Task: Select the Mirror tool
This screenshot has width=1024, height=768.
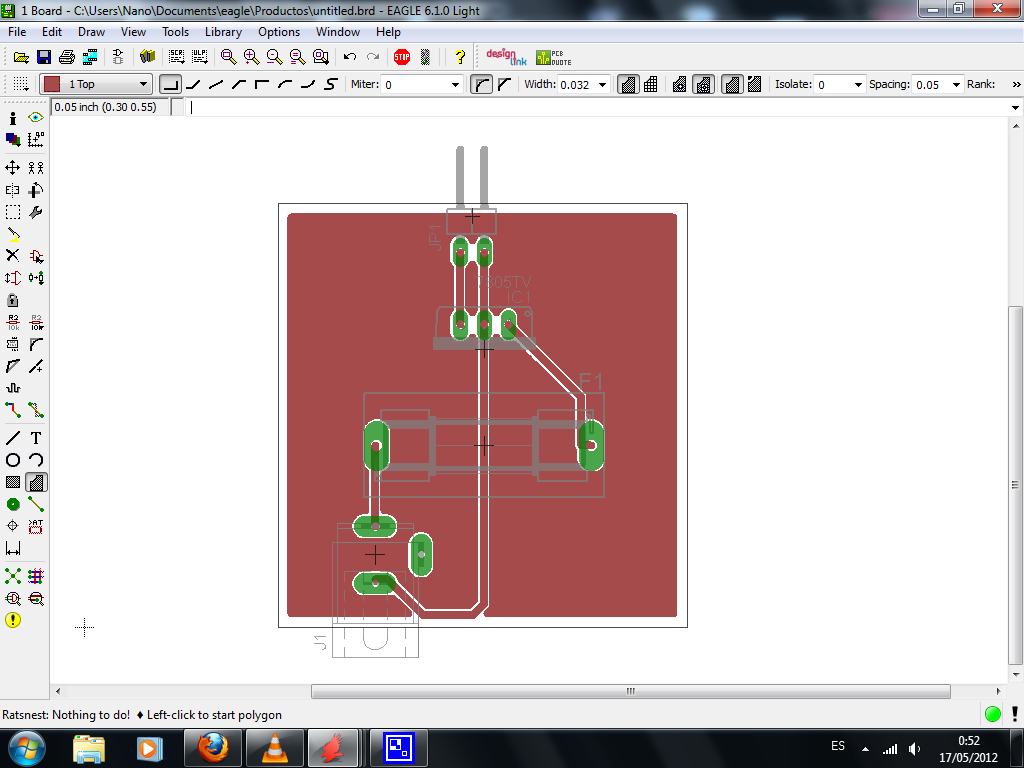Action: point(12,190)
